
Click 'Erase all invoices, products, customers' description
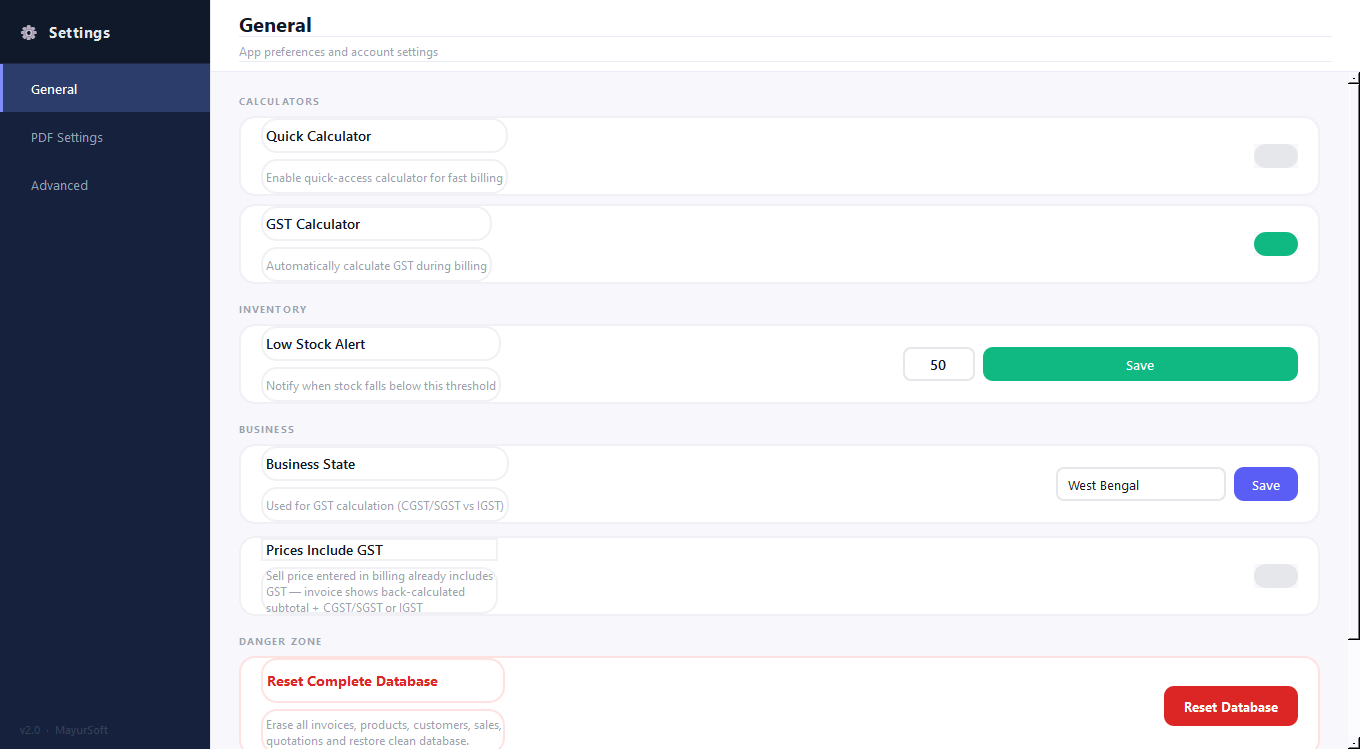click(383, 733)
